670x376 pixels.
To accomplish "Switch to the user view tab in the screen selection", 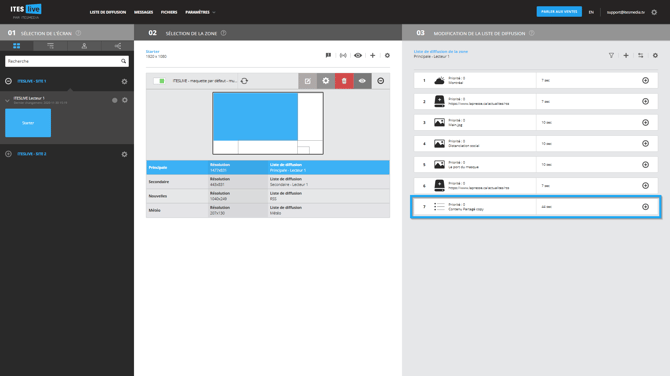I will coord(84,46).
